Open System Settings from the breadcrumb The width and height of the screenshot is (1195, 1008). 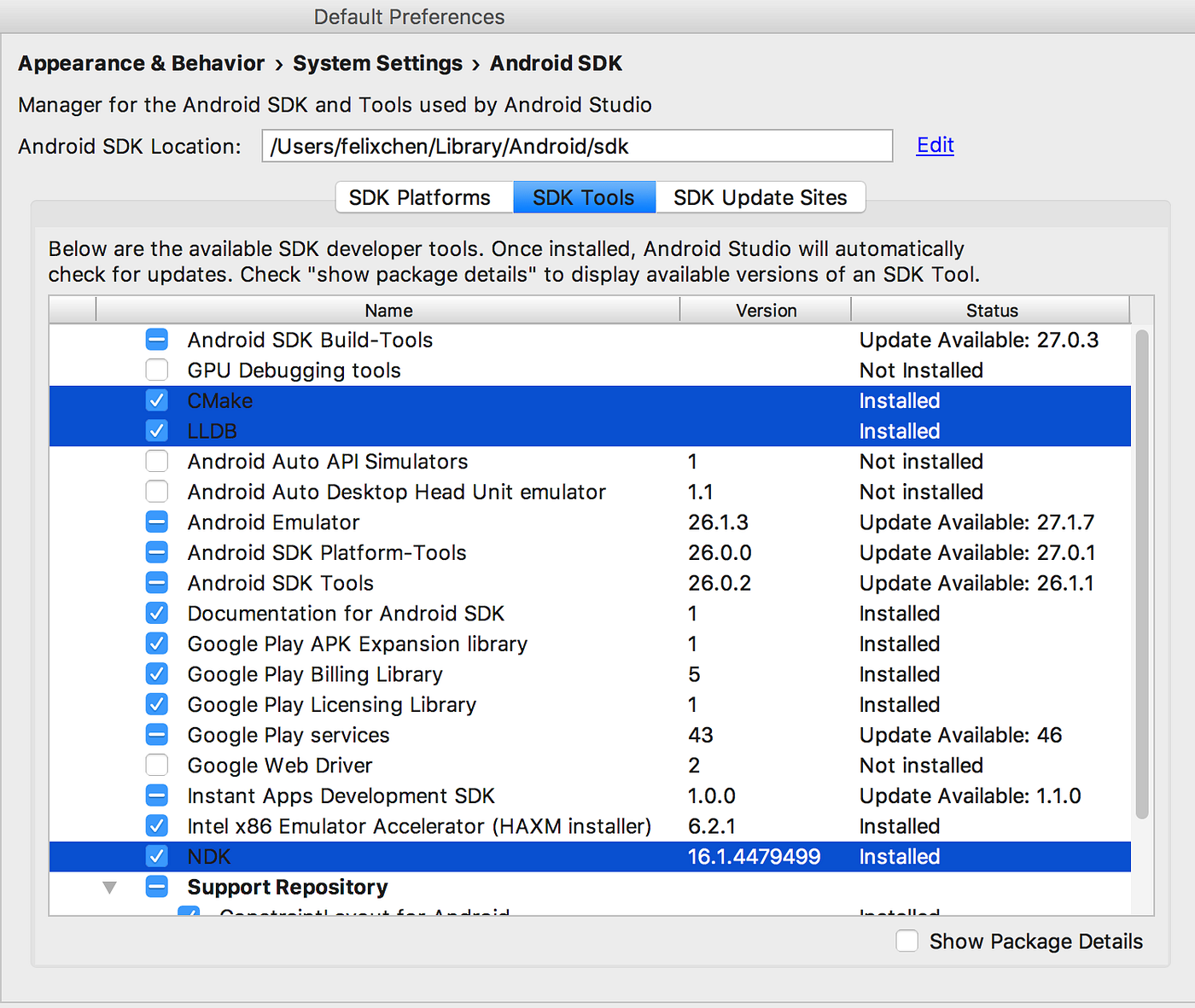(377, 62)
